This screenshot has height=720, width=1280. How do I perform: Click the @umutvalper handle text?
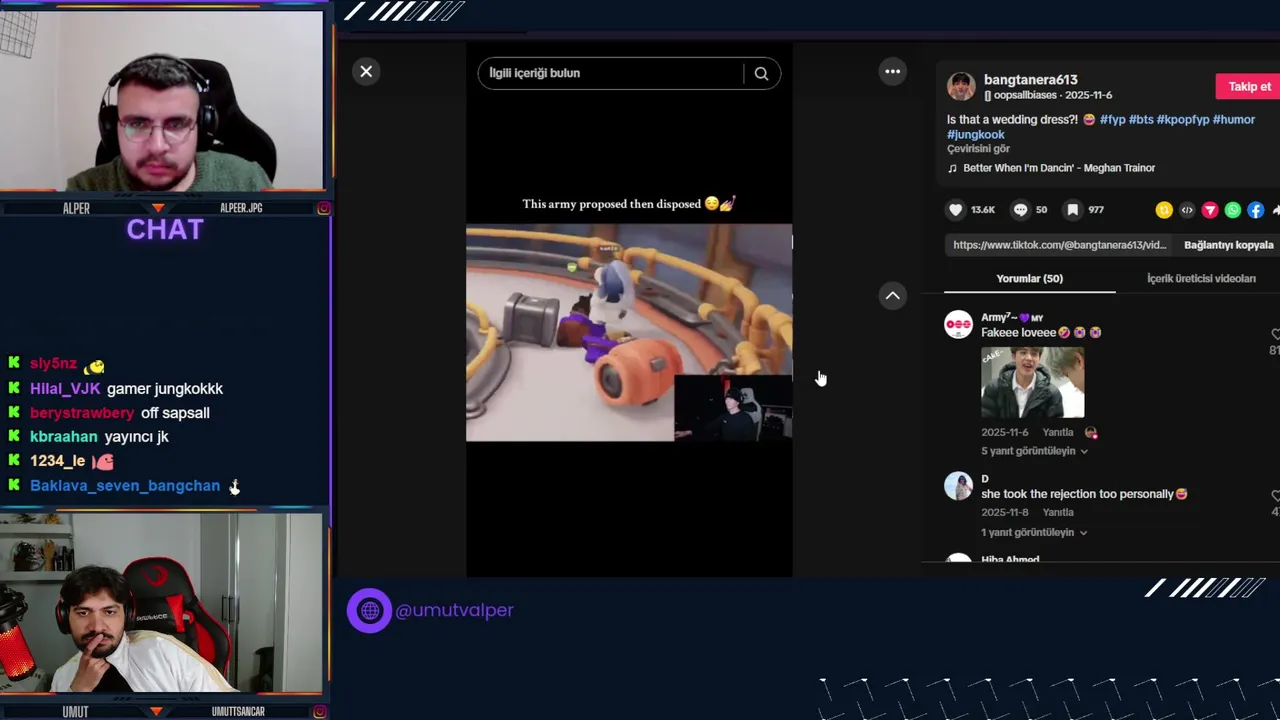point(454,610)
